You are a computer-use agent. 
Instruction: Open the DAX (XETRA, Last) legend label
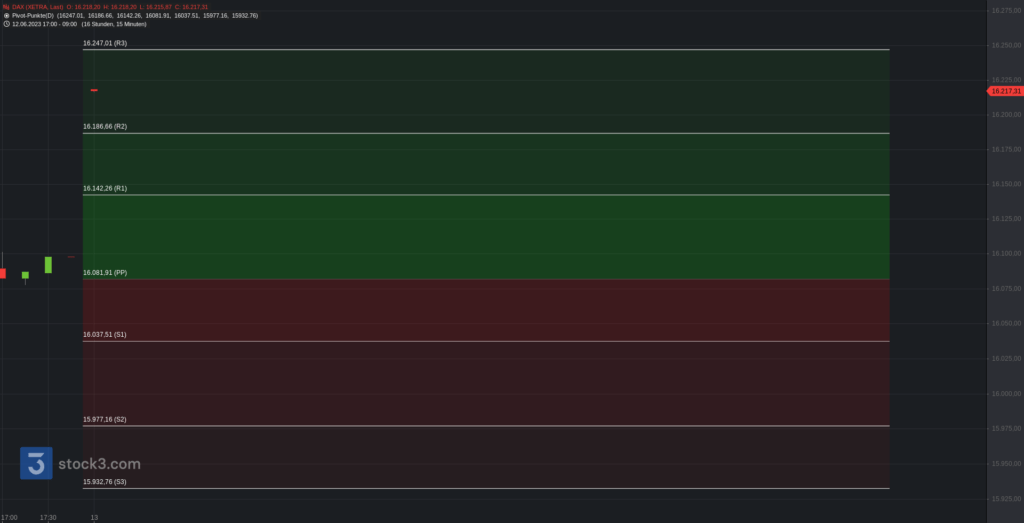[x=38, y=7]
